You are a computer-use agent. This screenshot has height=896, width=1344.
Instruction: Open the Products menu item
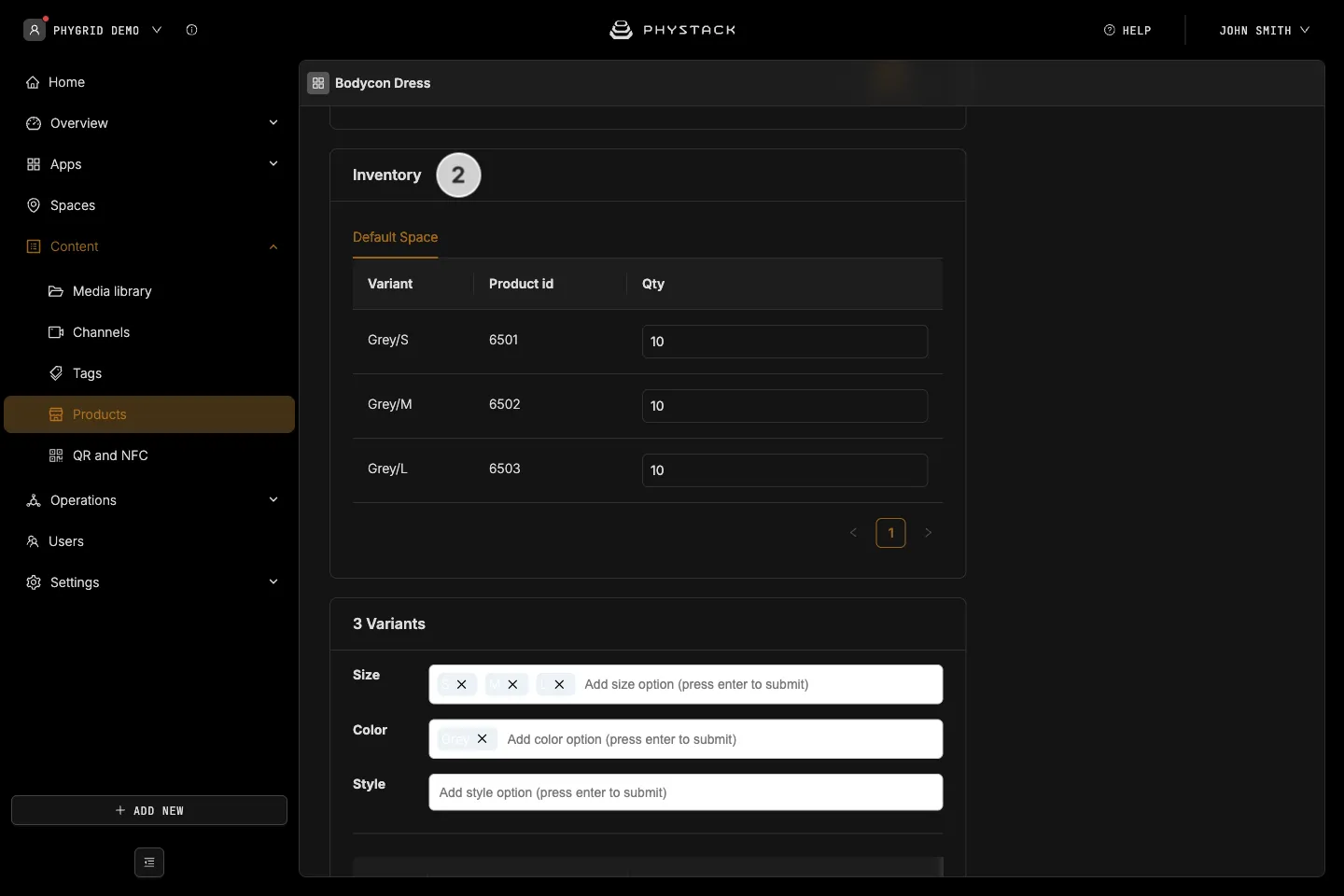coord(149,414)
